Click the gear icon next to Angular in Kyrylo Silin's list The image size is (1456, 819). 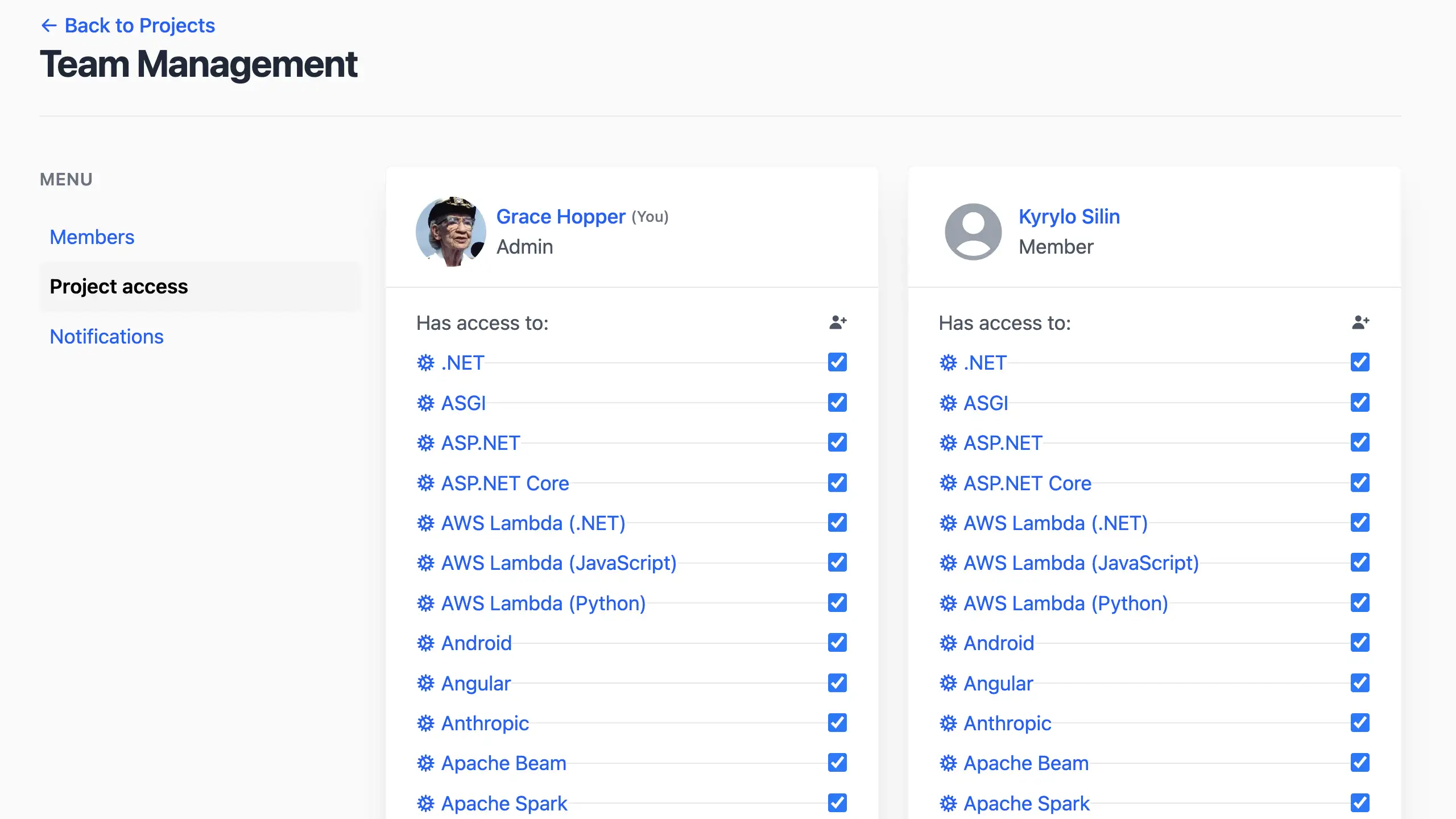[x=948, y=683]
